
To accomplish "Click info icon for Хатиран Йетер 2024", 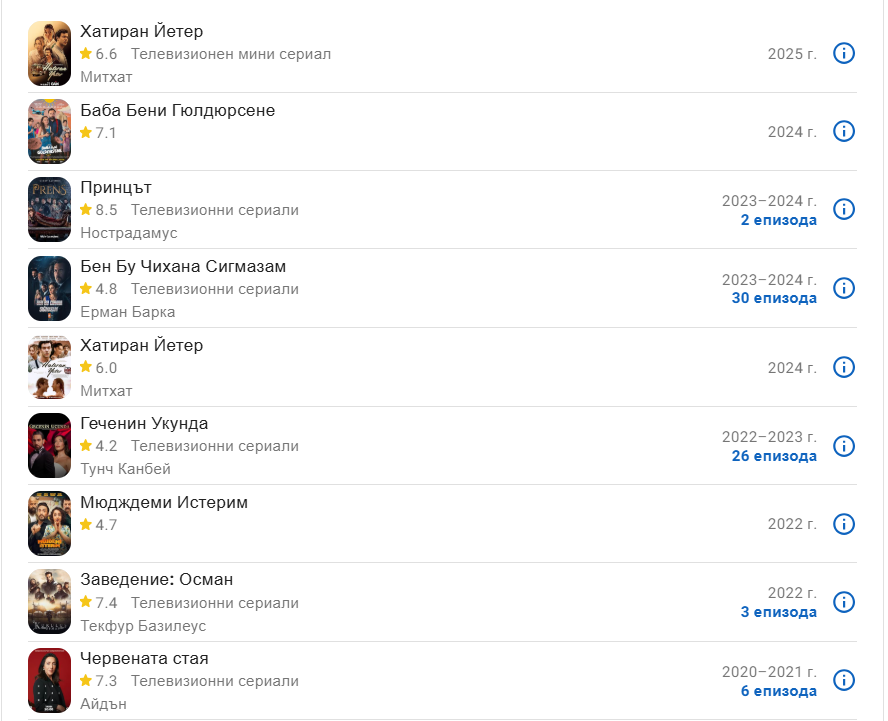I will pyautogui.click(x=844, y=367).
